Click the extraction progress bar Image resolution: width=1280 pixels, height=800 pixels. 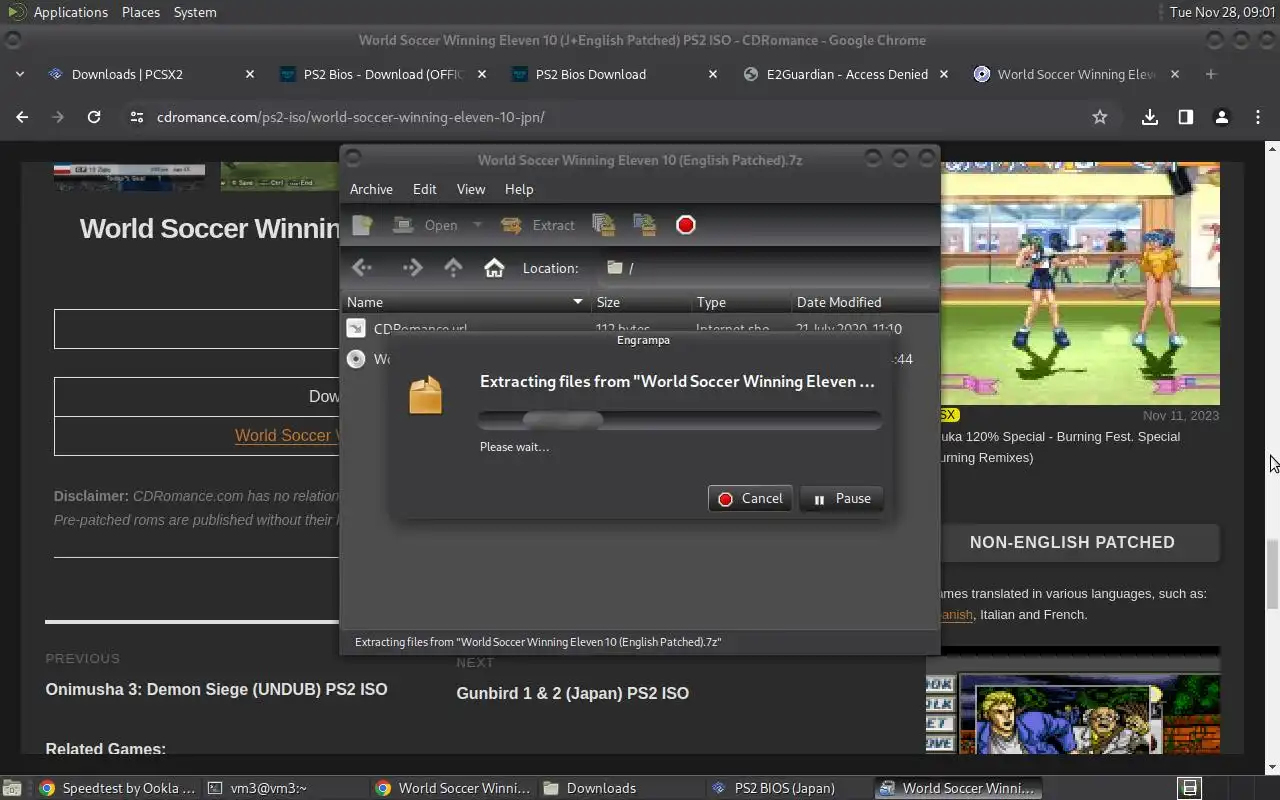pyautogui.click(x=680, y=419)
